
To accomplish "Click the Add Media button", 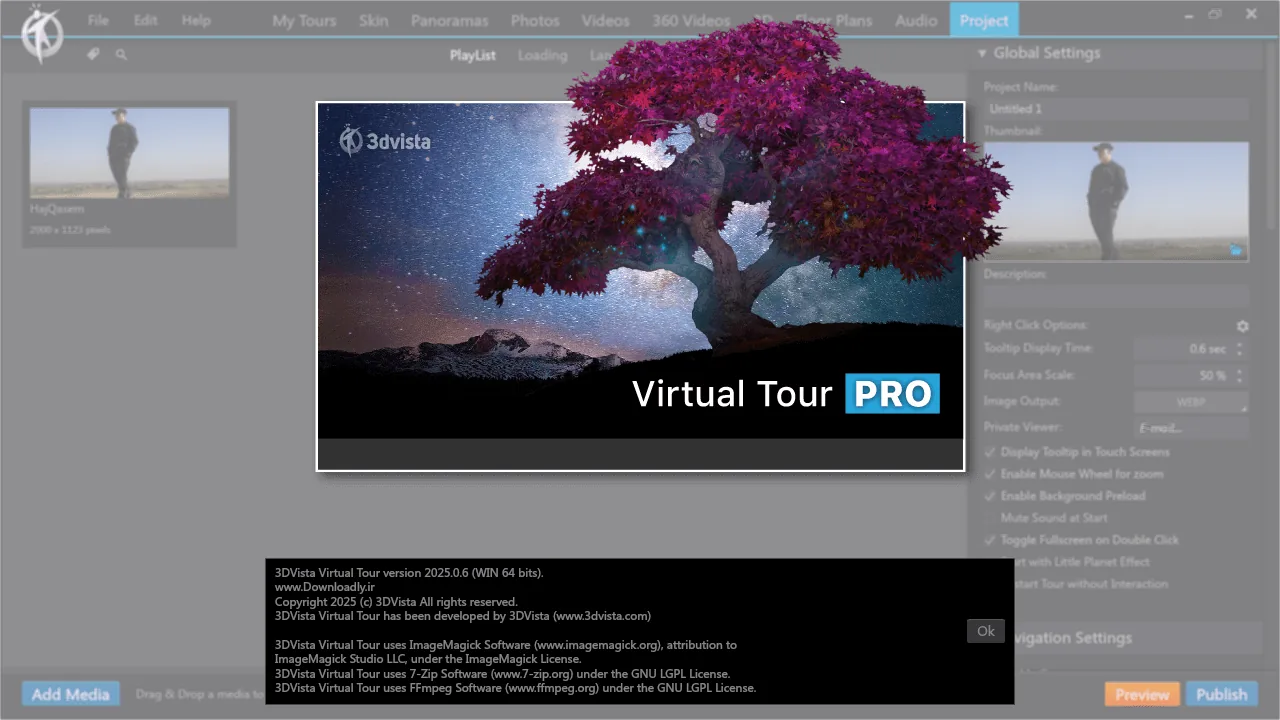I will point(71,694).
